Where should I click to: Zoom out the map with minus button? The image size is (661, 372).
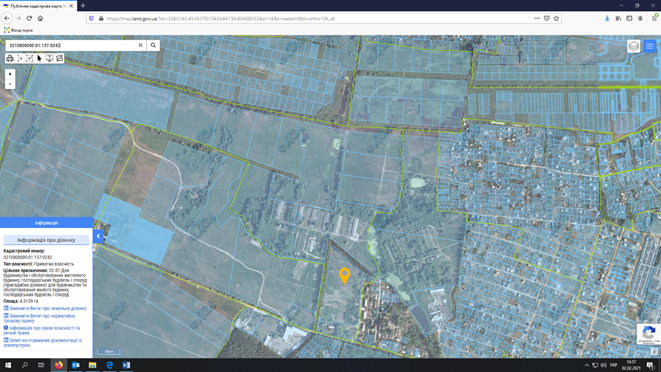point(10,84)
